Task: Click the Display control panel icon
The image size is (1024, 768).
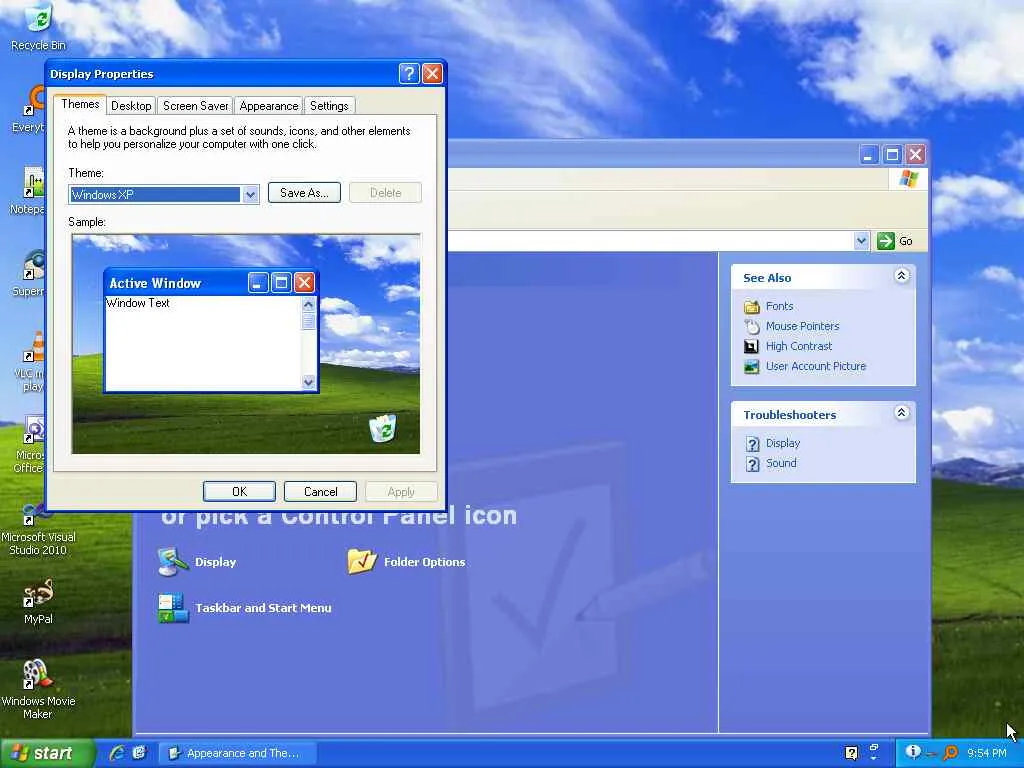Action: click(172, 562)
